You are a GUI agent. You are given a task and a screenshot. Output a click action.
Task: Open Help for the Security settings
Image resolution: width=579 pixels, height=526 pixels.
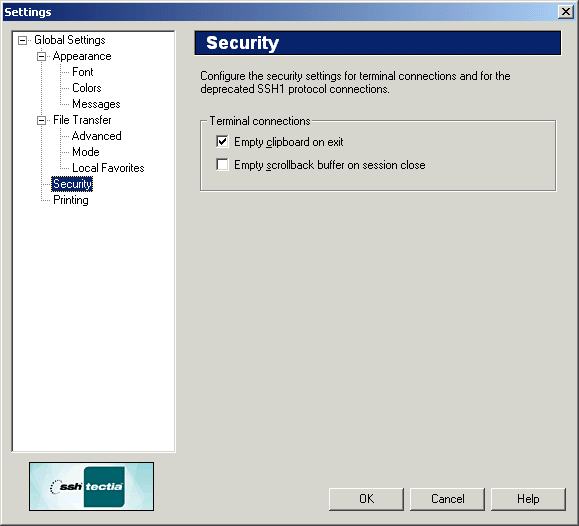tap(528, 499)
